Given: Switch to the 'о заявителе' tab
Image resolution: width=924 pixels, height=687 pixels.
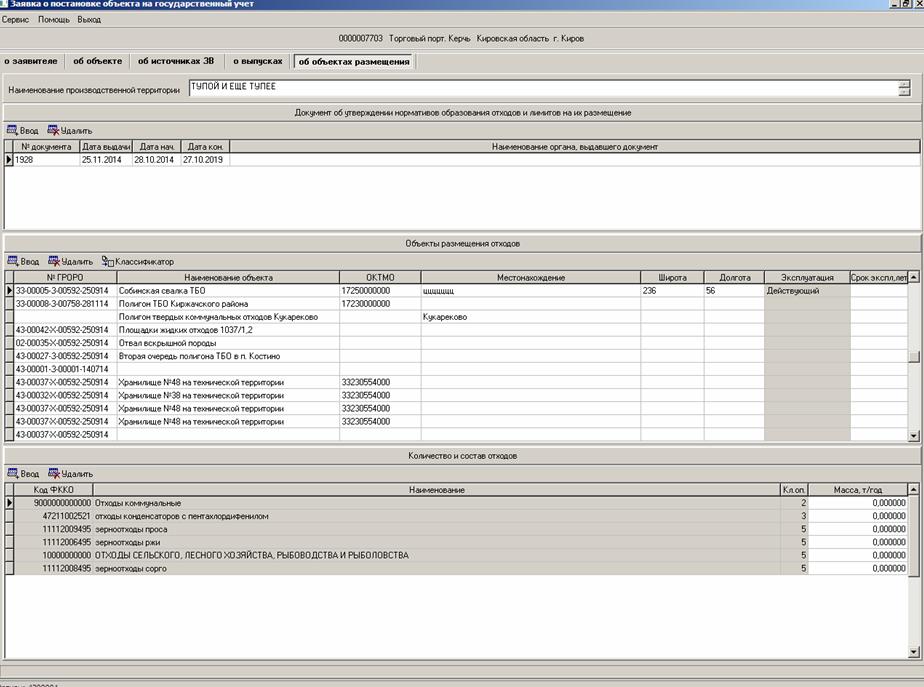Looking at the screenshot, I should click(31, 61).
